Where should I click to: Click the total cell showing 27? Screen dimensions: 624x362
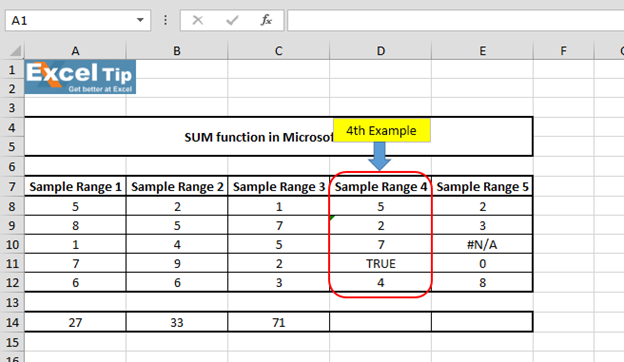pyautogui.click(x=75, y=322)
